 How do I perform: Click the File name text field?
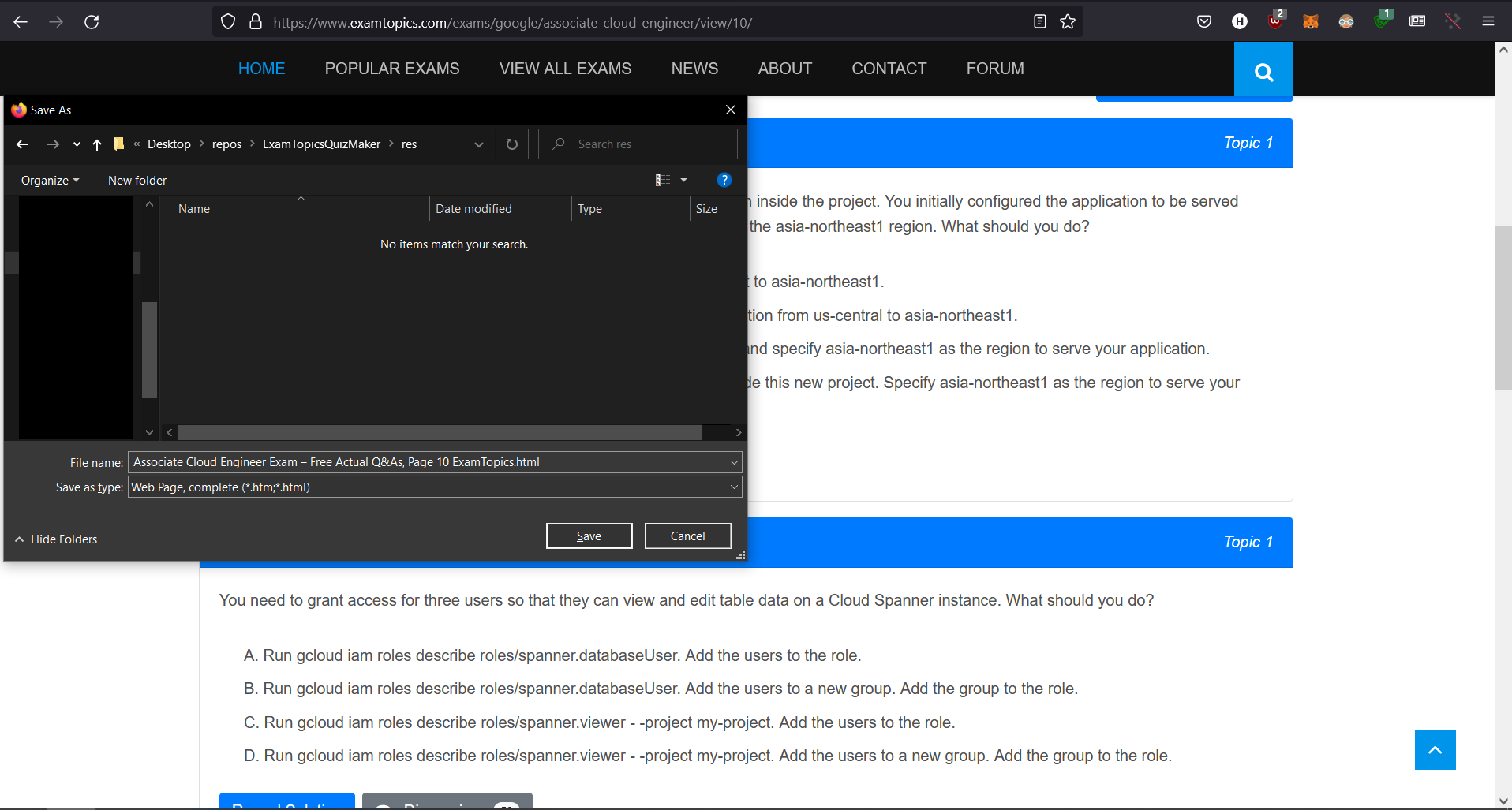428,462
